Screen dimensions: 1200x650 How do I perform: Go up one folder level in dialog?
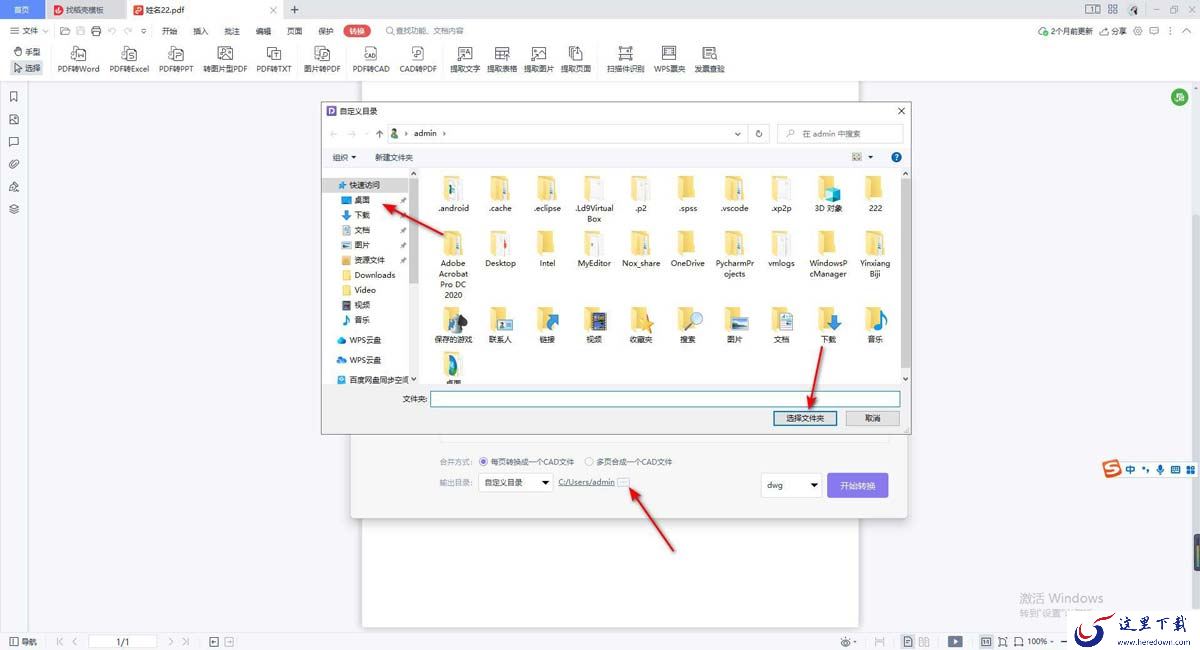pyautogui.click(x=380, y=133)
